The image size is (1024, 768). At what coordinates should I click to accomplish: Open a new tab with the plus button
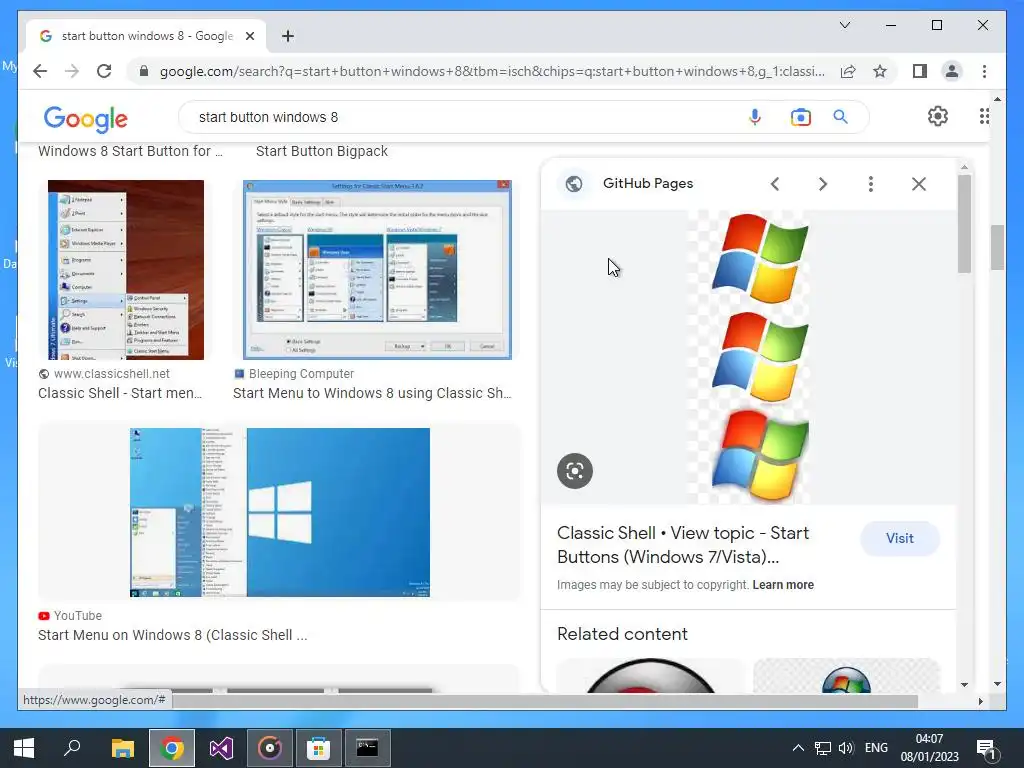pyautogui.click(x=287, y=36)
